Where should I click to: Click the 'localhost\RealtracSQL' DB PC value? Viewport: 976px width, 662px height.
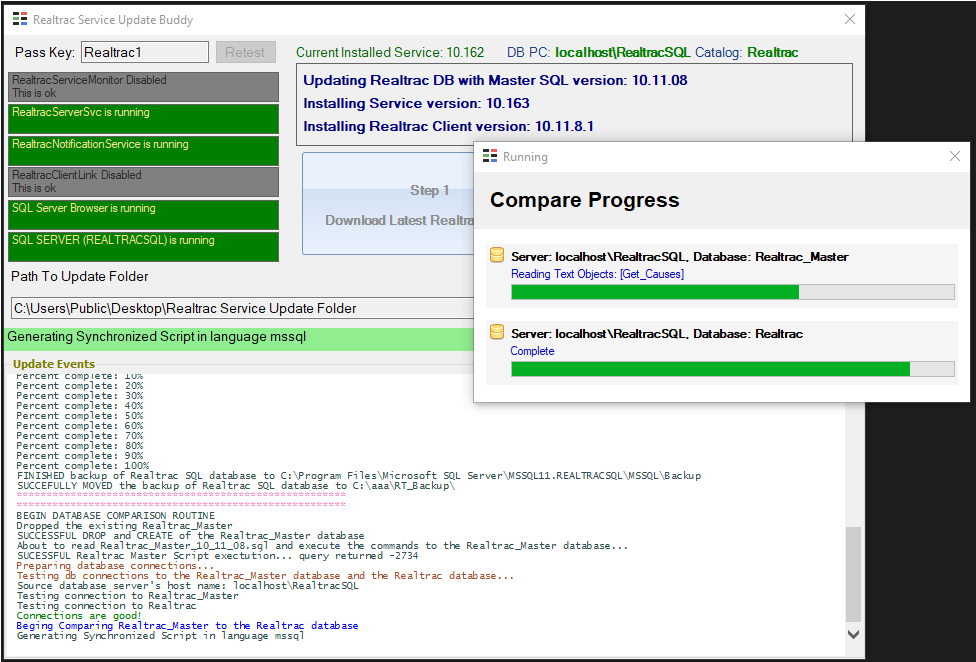pyautogui.click(x=622, y=52)
